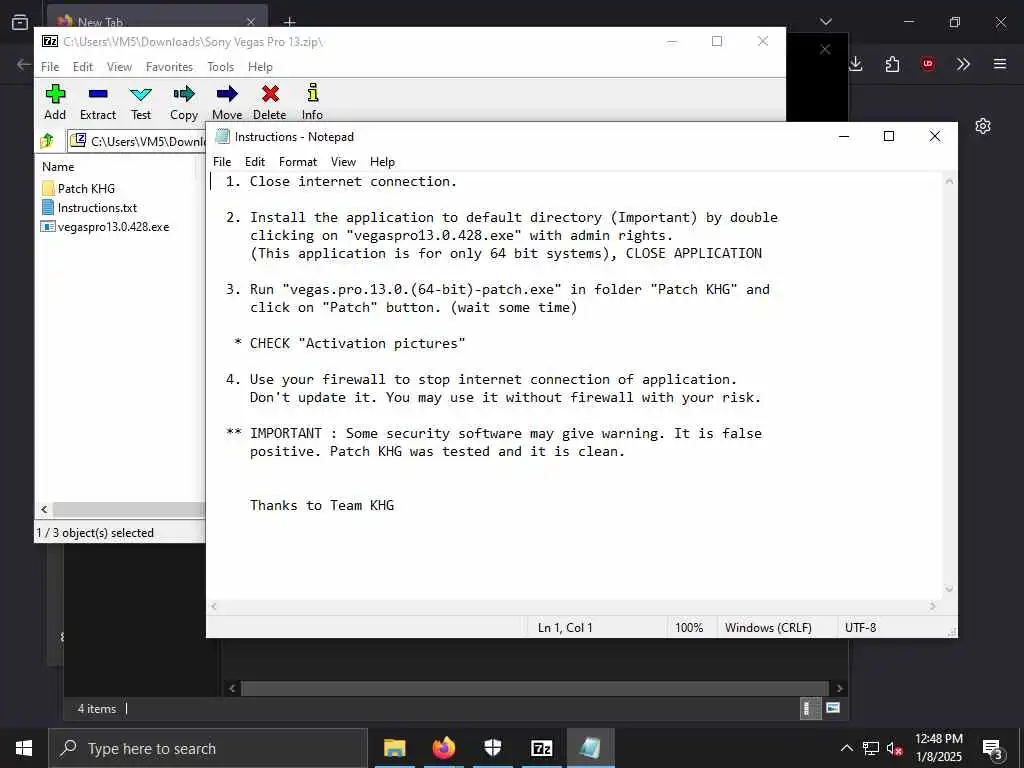Expand Firefox toolbar overflow chevrons
The height and width of the screenshot is (768, 1024).
point(963,64)
